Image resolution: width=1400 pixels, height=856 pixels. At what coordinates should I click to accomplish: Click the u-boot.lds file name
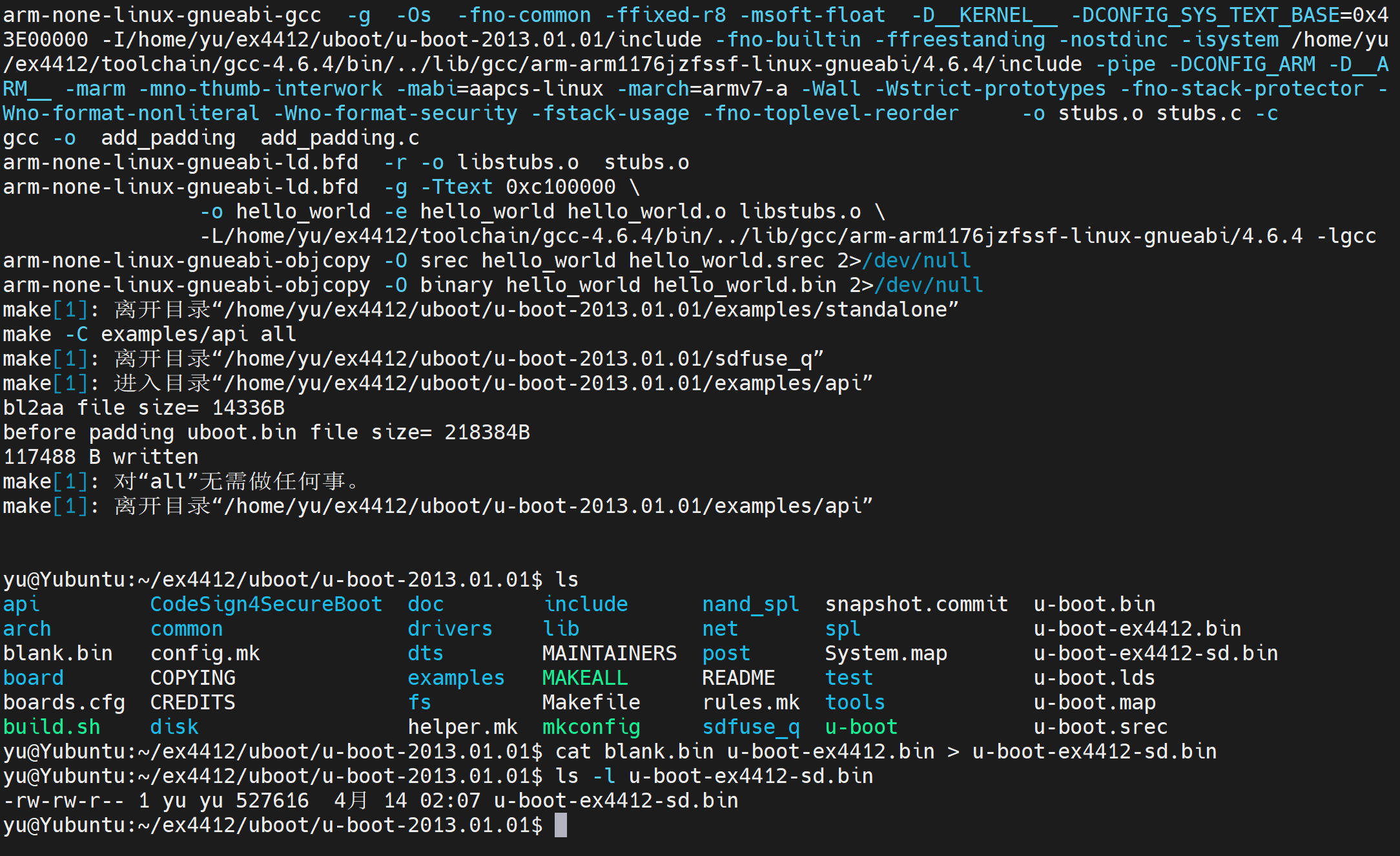click(1094, 678)
